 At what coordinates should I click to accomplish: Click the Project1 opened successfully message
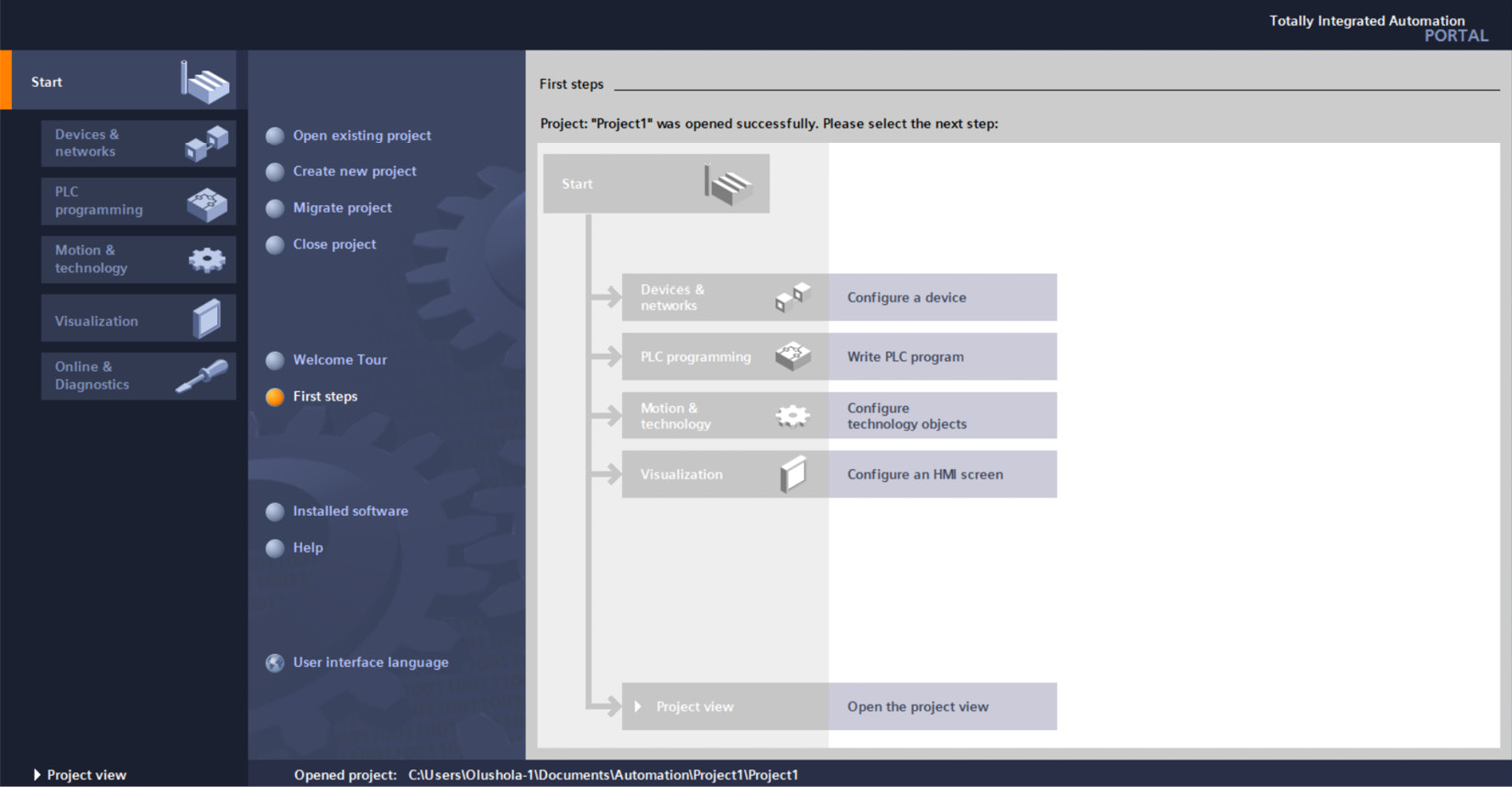[x=769, y=124]
